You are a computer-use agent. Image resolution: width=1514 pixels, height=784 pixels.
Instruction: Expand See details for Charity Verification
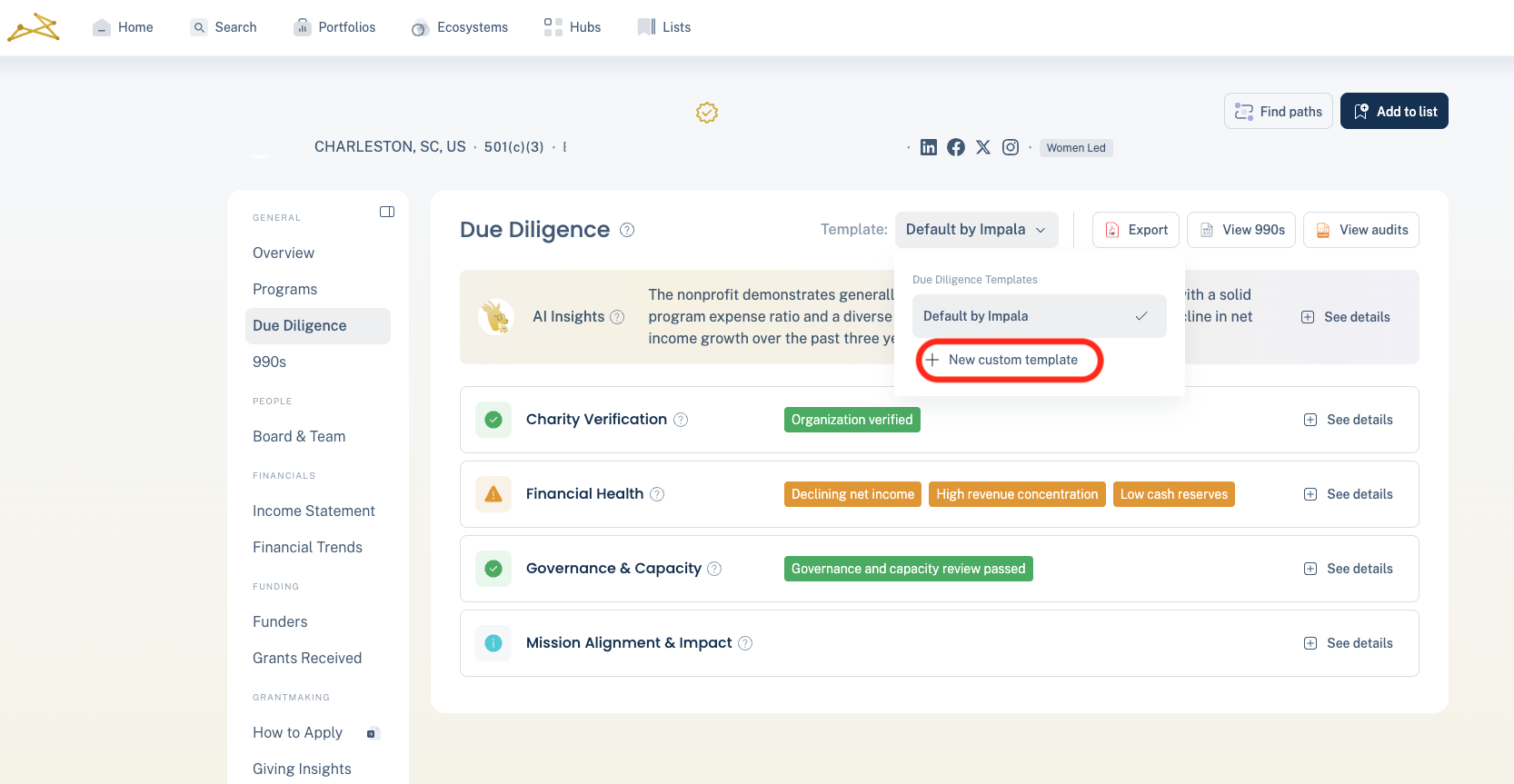[x=1349, y=420]
